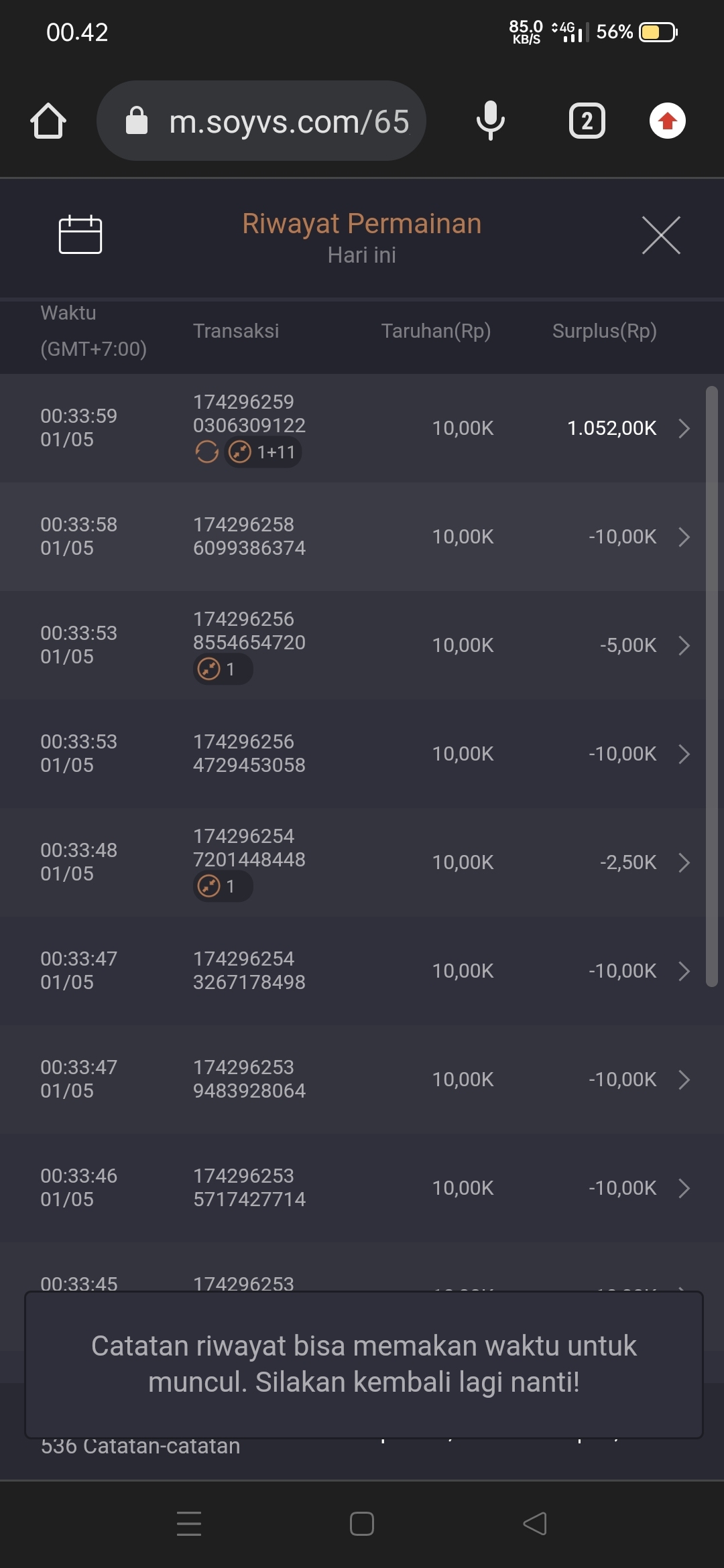The height and width of the screenshot is (1568, 724).
Task: Expand the 00:33:58 transaction row chevron
Action: [684, 537]
